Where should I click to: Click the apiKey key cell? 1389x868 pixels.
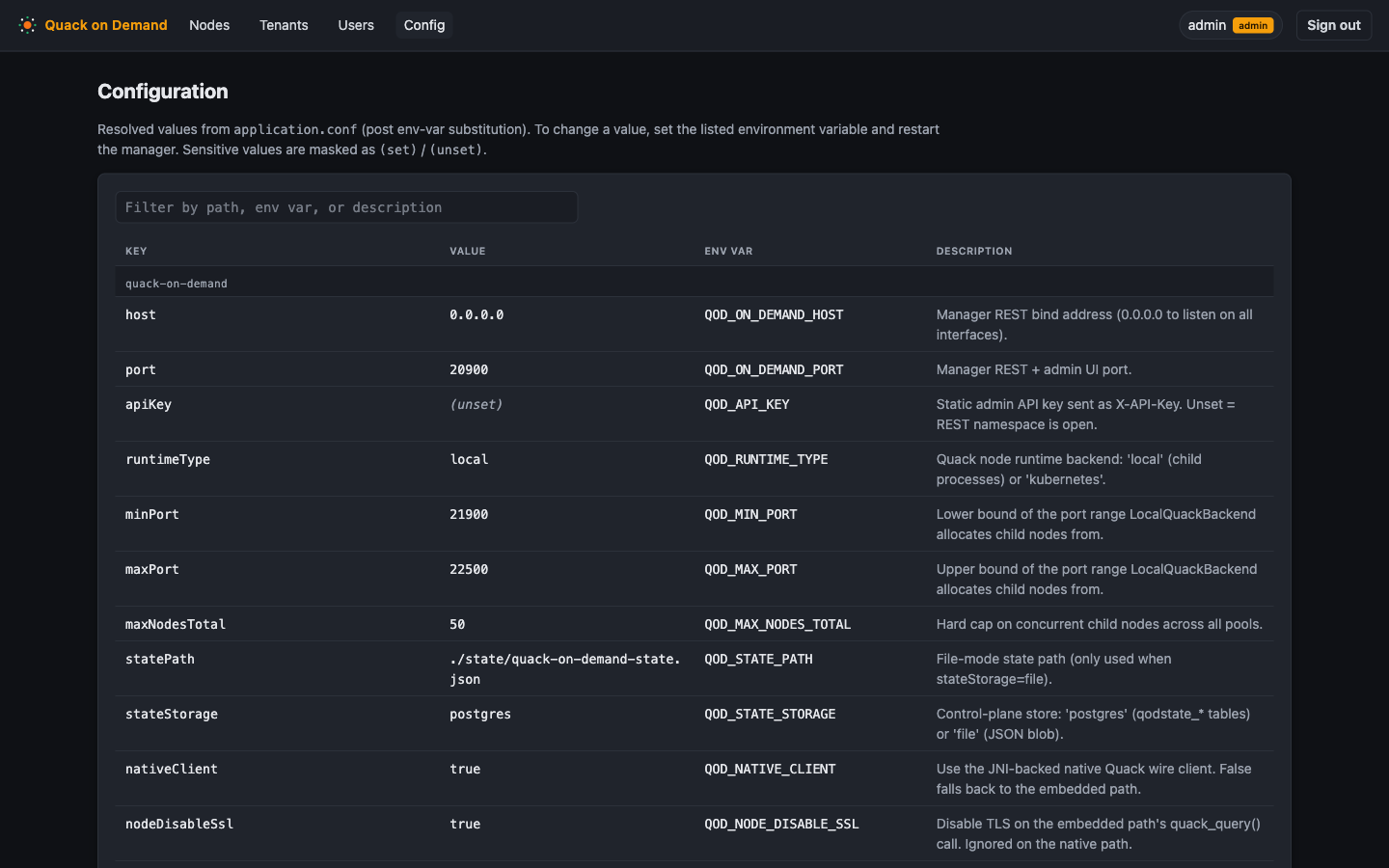(x=149, y=404)
